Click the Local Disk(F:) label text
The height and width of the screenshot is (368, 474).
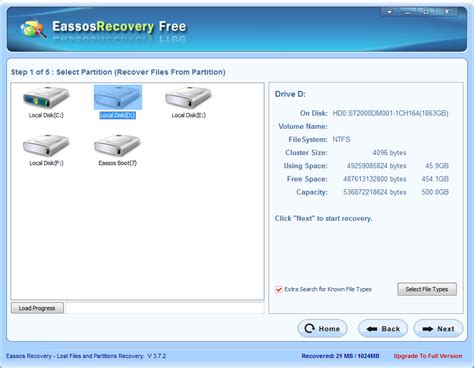[x=46, y=163]
